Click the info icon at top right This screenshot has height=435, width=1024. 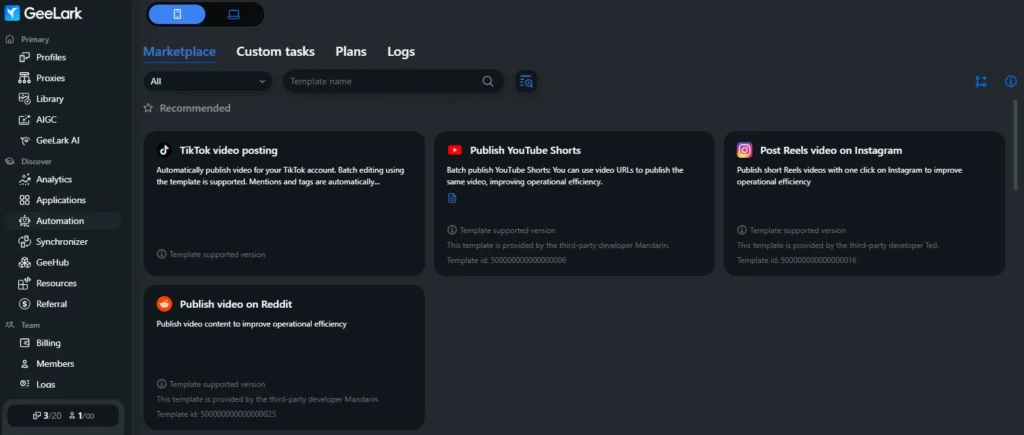[x=1011, y=82]
